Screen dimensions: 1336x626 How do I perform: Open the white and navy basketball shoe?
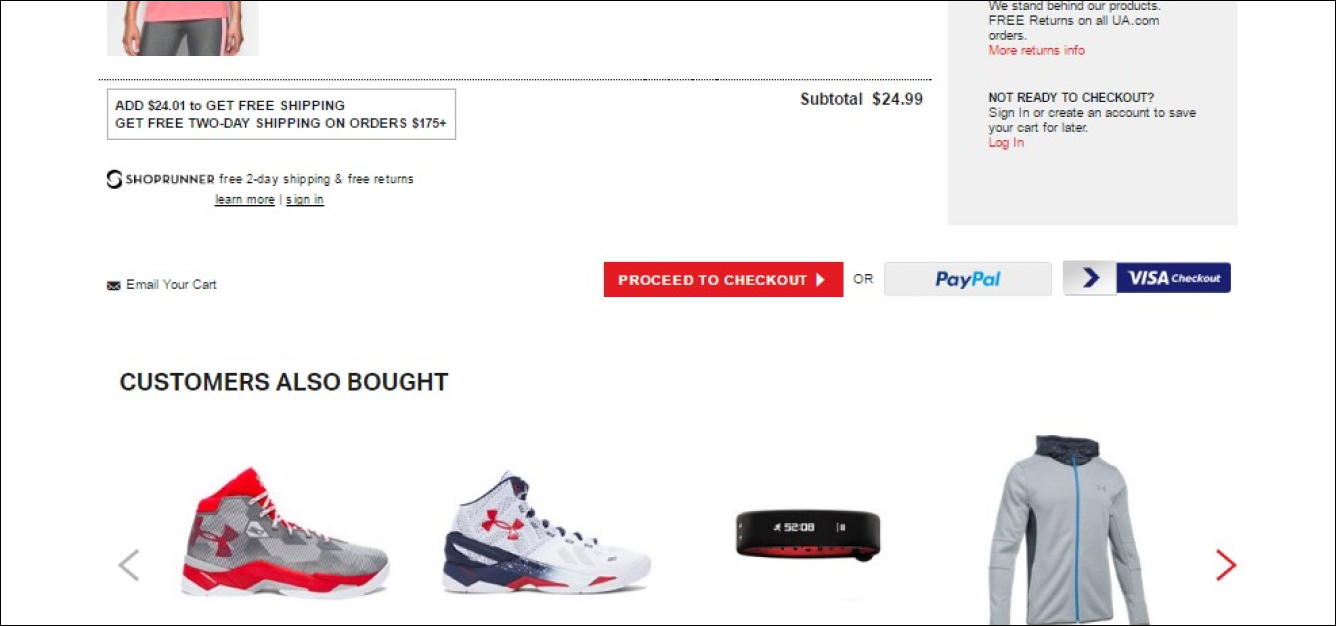click(547, 532)
